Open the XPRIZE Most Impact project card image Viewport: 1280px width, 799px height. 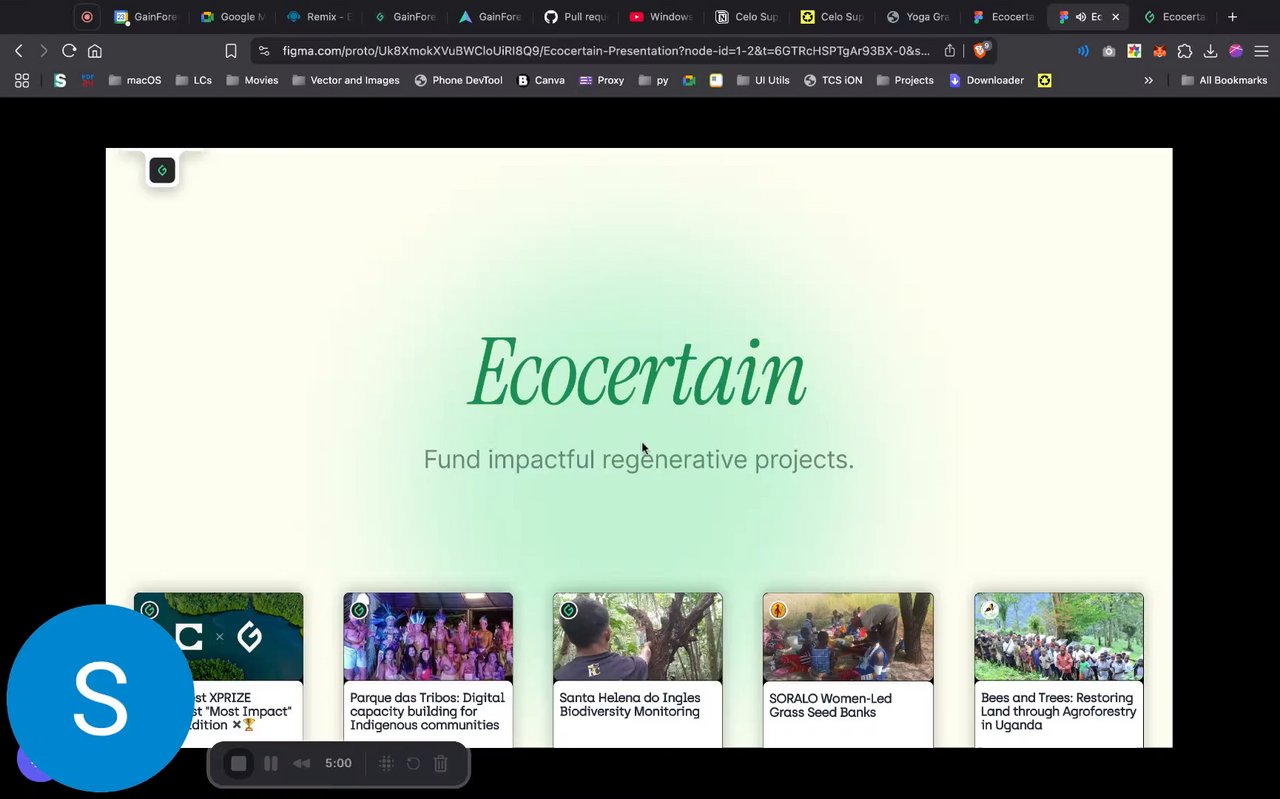pyautogui.click(x=219, y=637)
